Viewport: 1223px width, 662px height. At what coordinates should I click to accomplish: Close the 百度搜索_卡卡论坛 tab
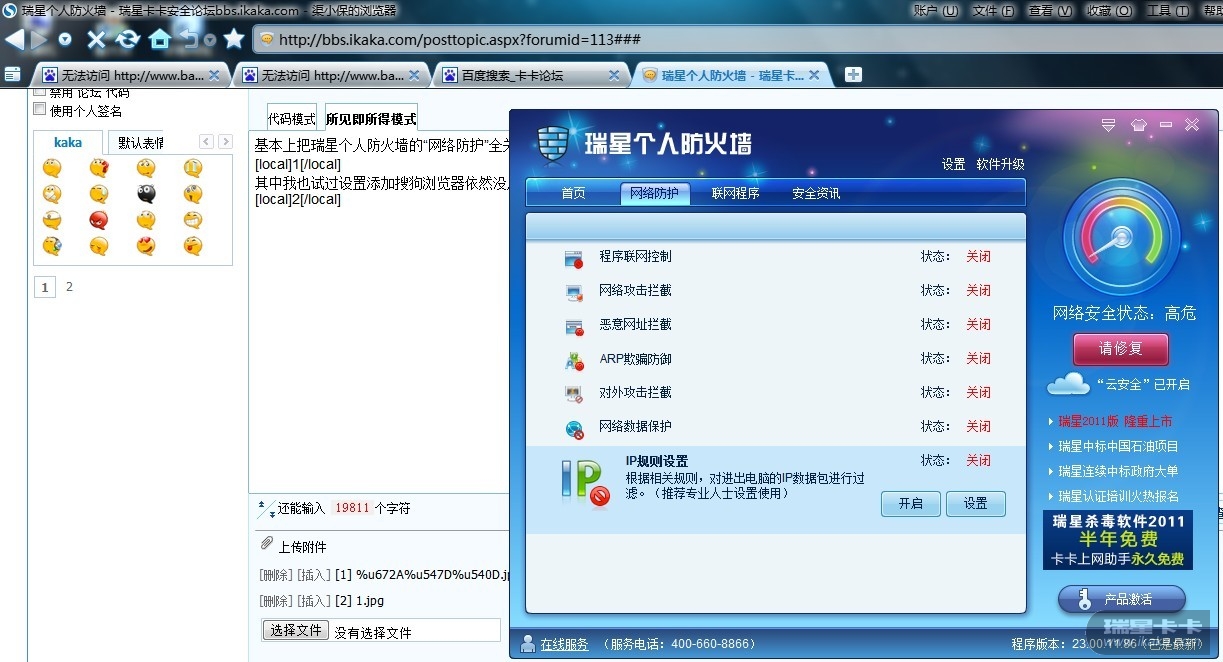[614, 75]
